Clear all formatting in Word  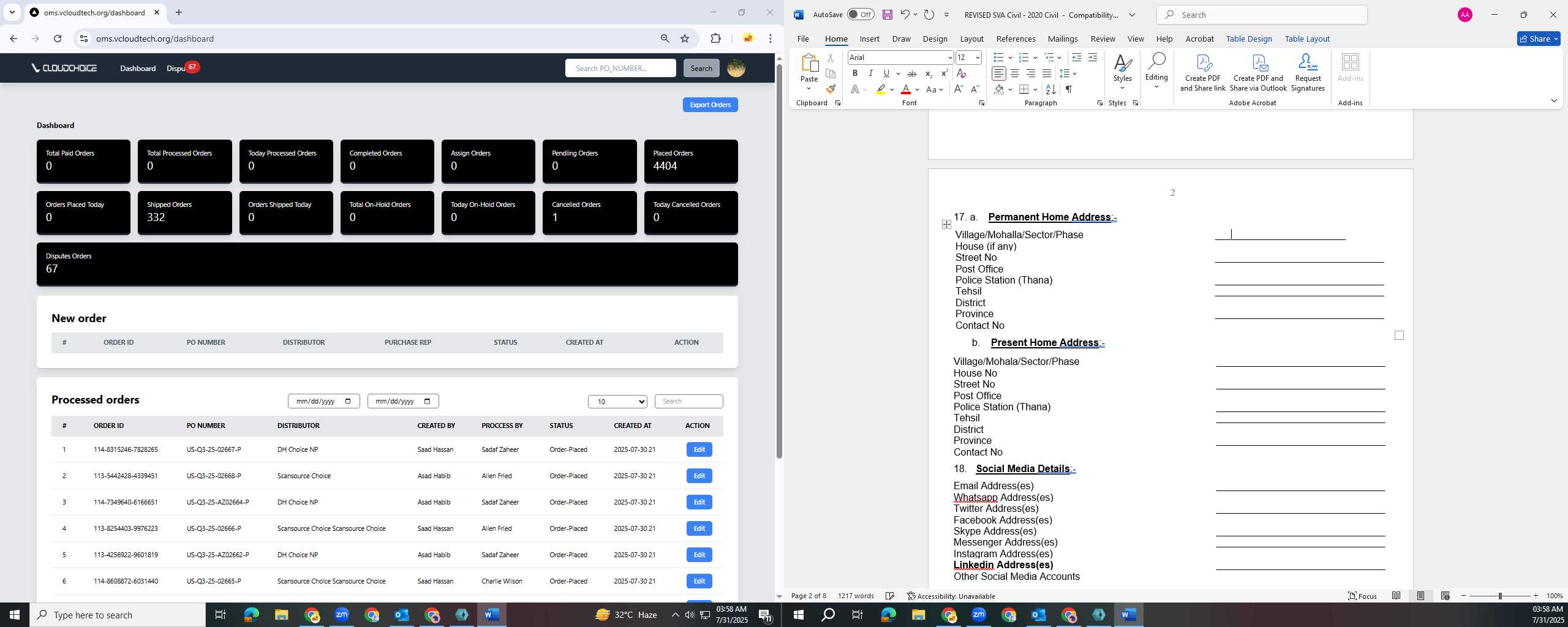[x=962, y=73]
